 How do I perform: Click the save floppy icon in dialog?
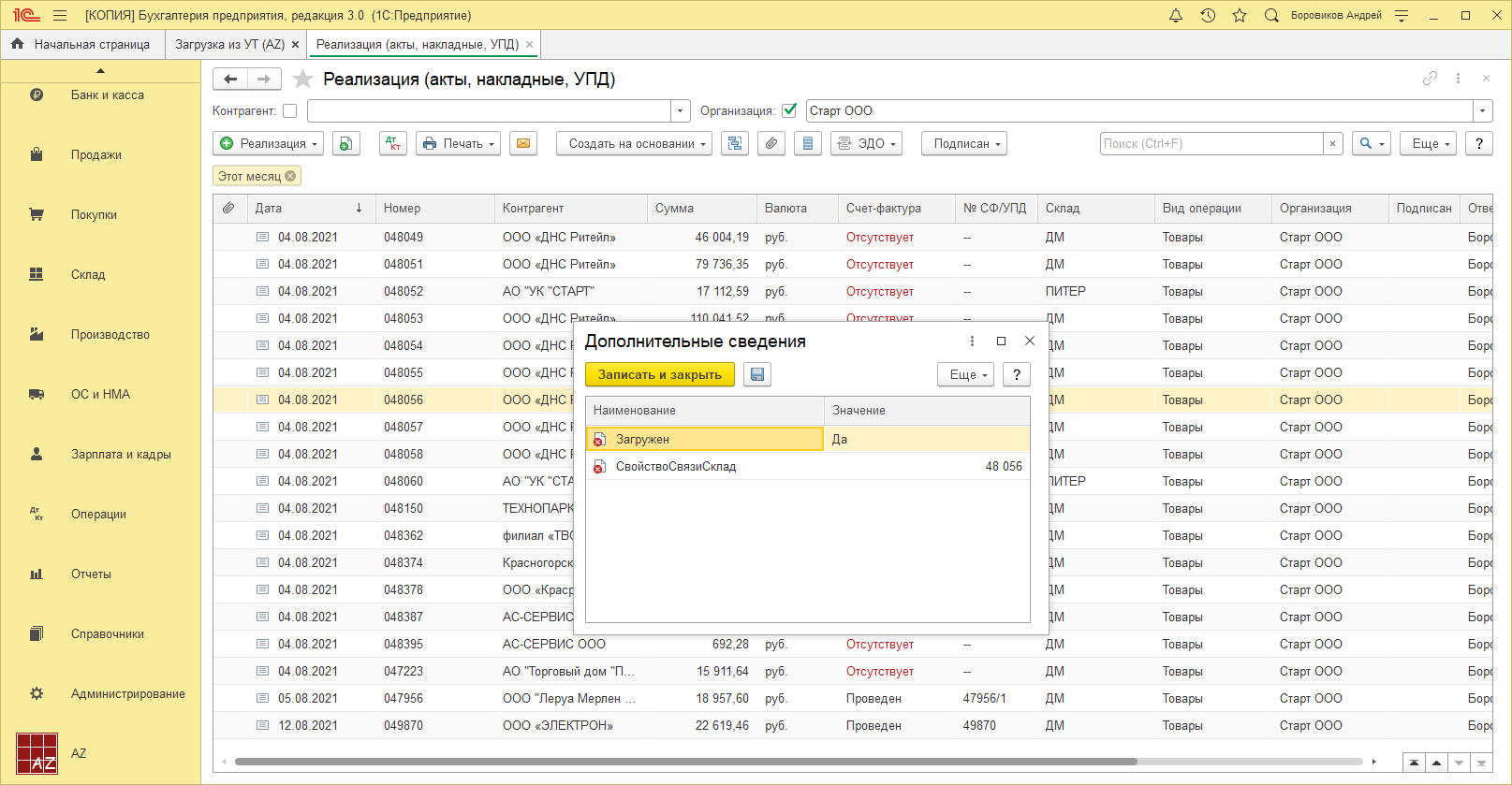(x=757, y=374)
